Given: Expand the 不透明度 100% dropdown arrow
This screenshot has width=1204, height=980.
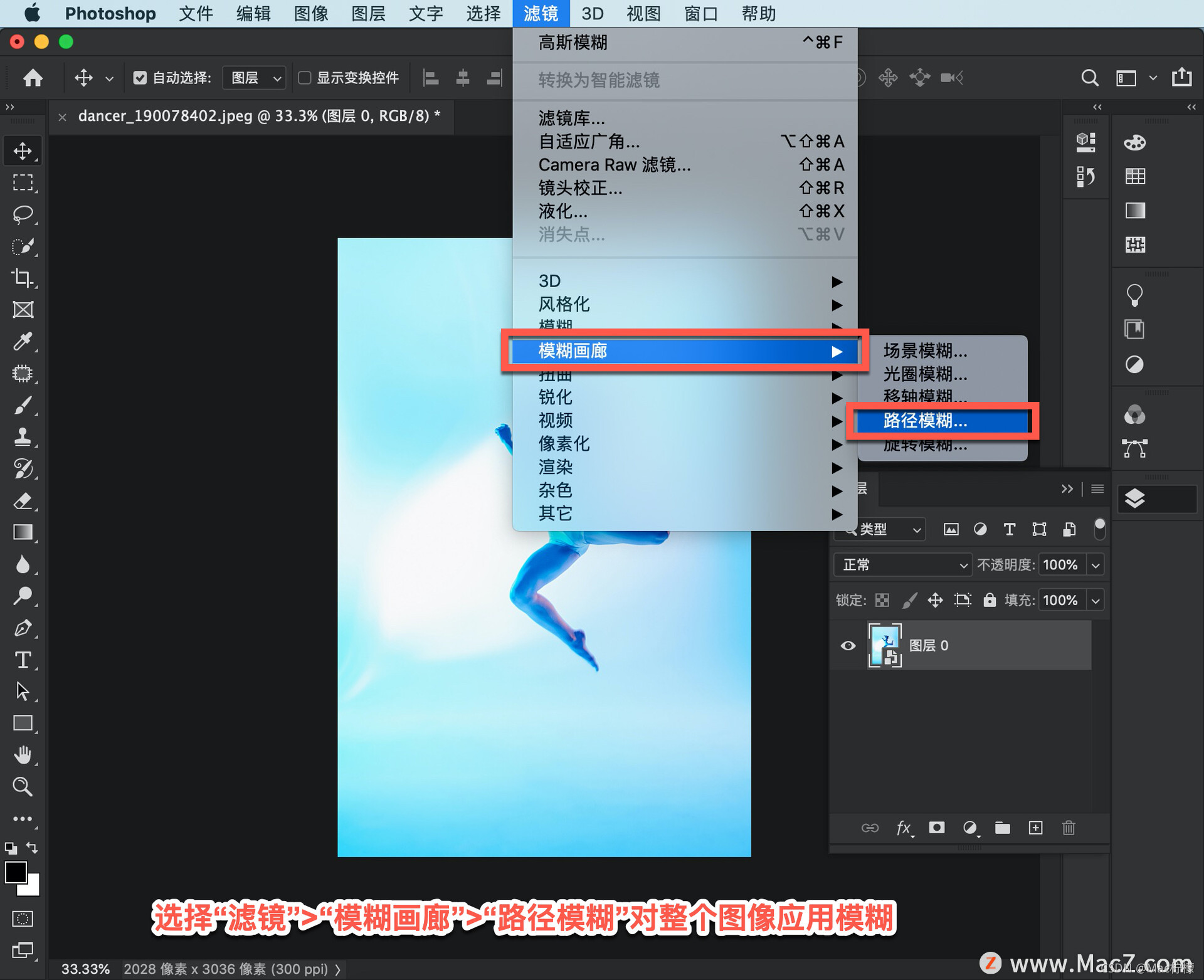Looking at the screenshot, I should coord(1096,565).
